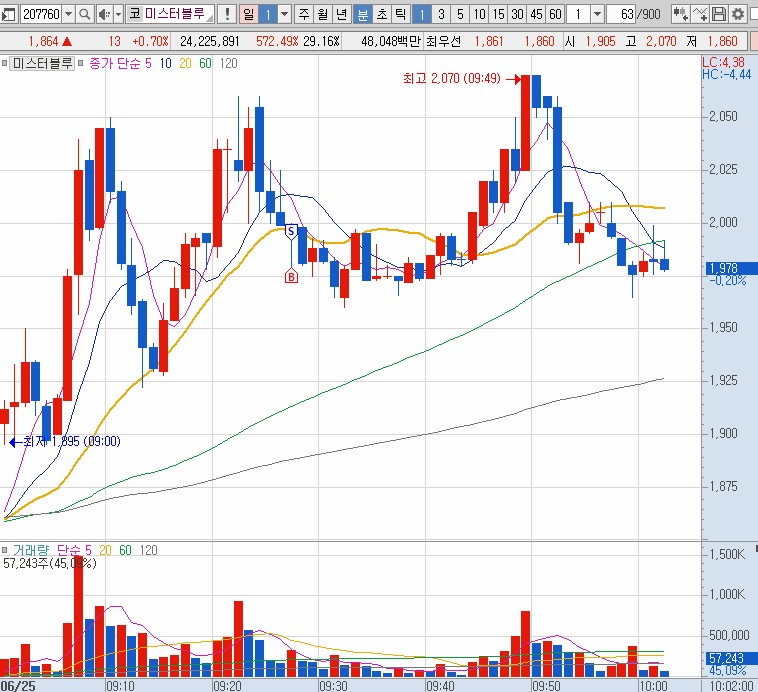Expand the minute interval combo box arrow
Screen dimensions: 758x692
pyautogui.click(x=597, y=14)
